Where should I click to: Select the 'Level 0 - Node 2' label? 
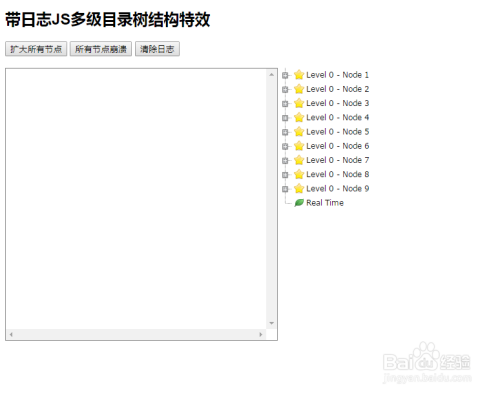[337, 89]
